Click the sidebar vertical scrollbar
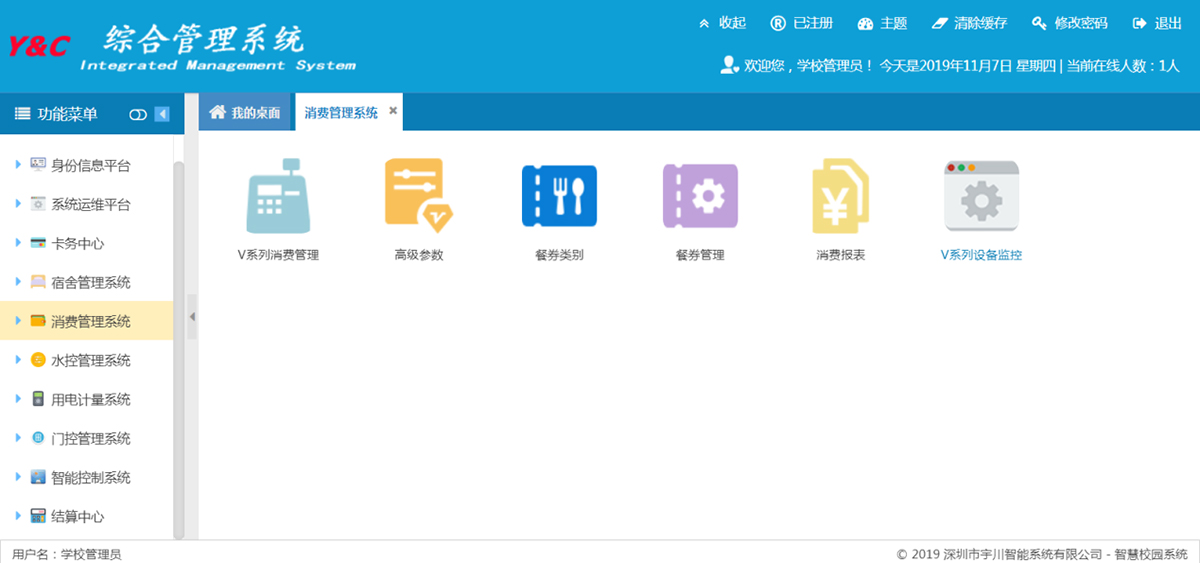Screen dimensions: 1200x563 (179, 340)
